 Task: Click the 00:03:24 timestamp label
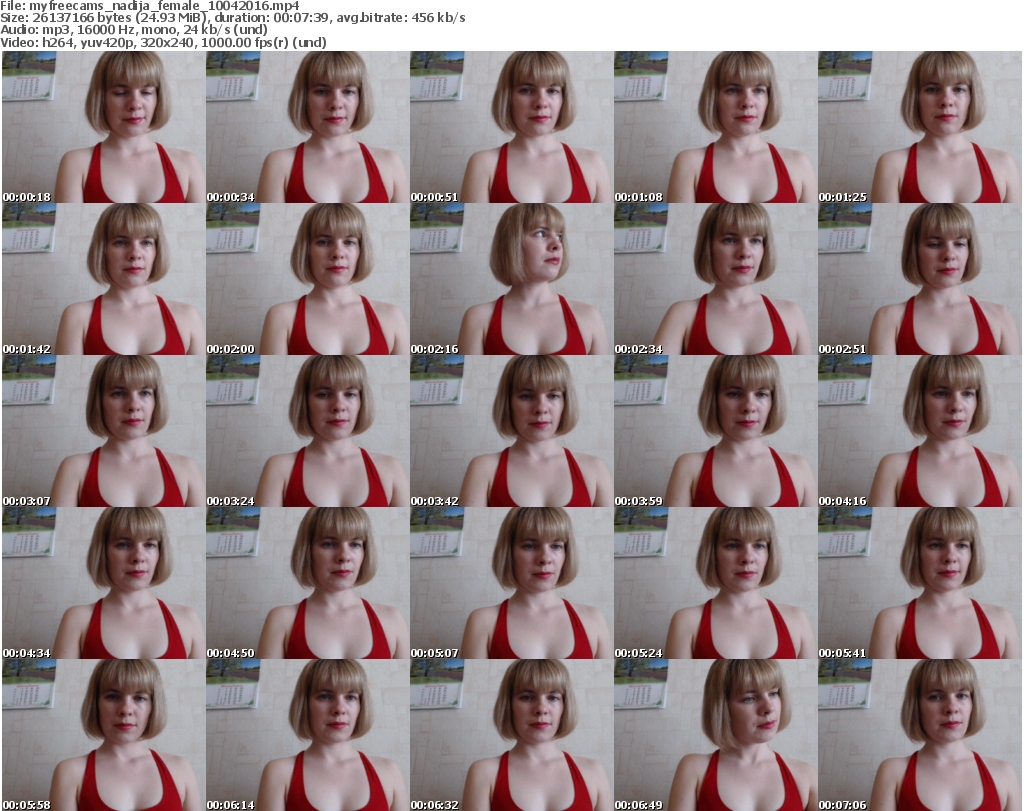pyautogui.click(x=231, y=500)
